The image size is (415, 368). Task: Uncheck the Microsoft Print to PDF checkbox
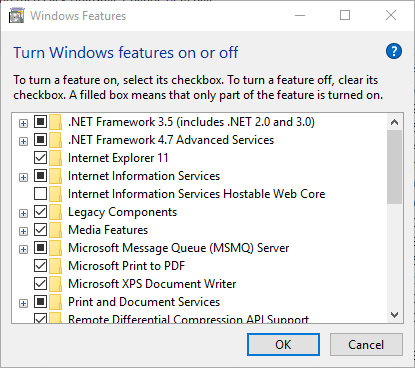coord(40,266)
